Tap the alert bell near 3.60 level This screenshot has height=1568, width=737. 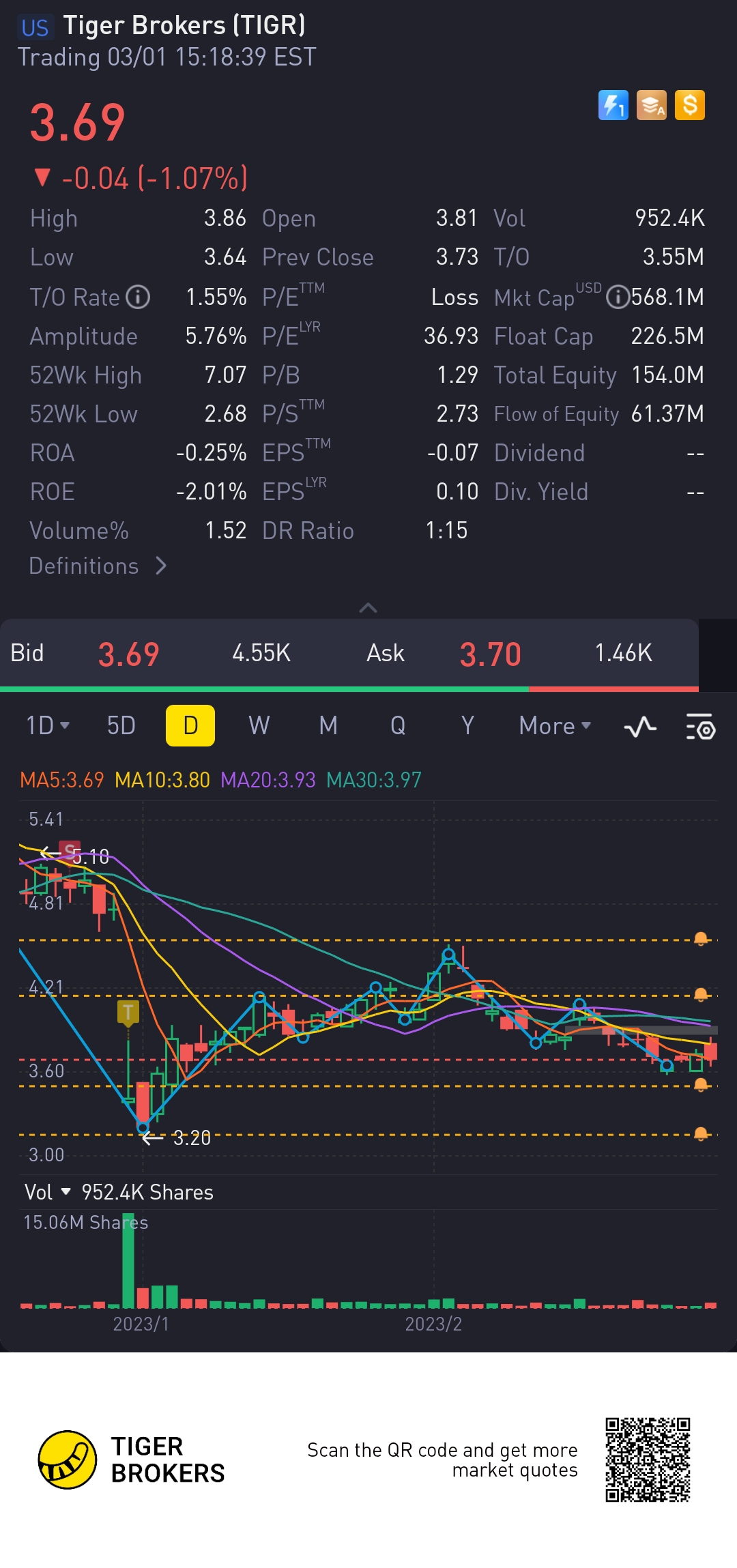tap(700, 1085)
